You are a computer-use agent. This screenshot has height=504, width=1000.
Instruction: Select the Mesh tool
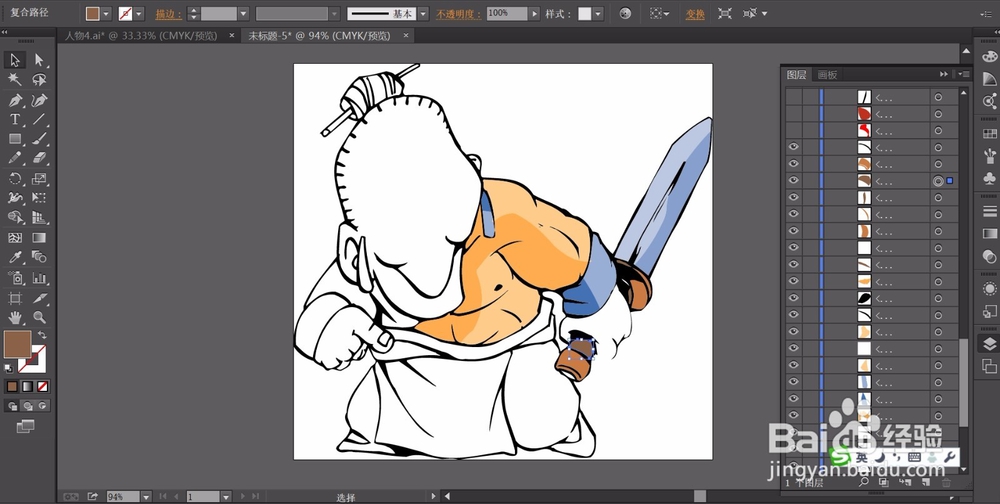point(15,238)
